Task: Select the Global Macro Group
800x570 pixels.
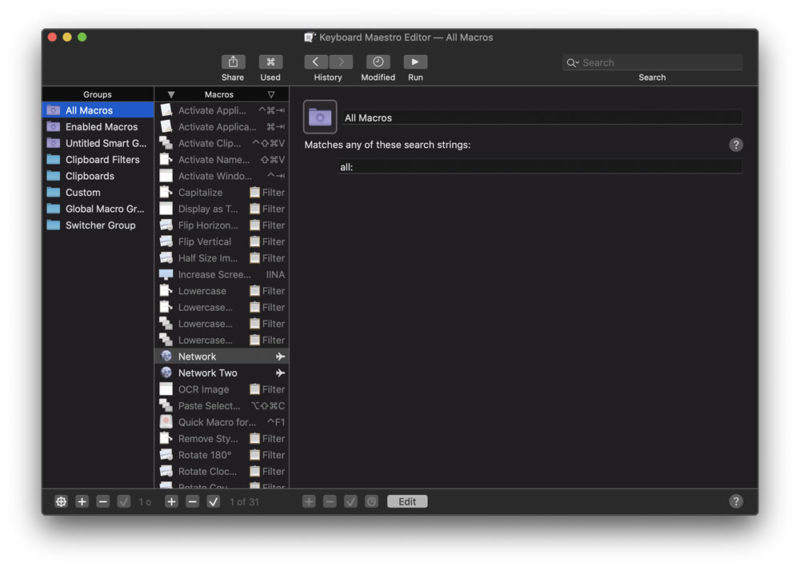Action: [97, 209]
